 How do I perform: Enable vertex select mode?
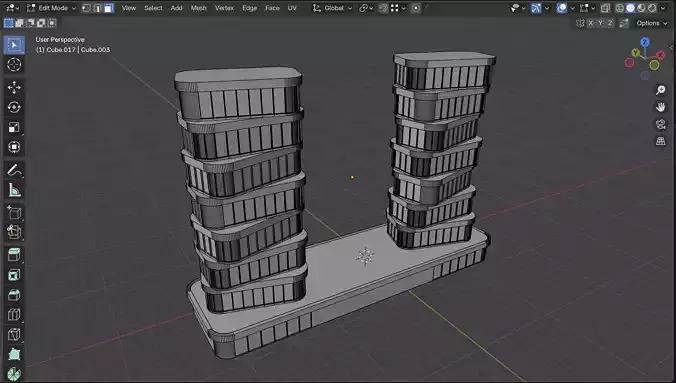(86, 8)
